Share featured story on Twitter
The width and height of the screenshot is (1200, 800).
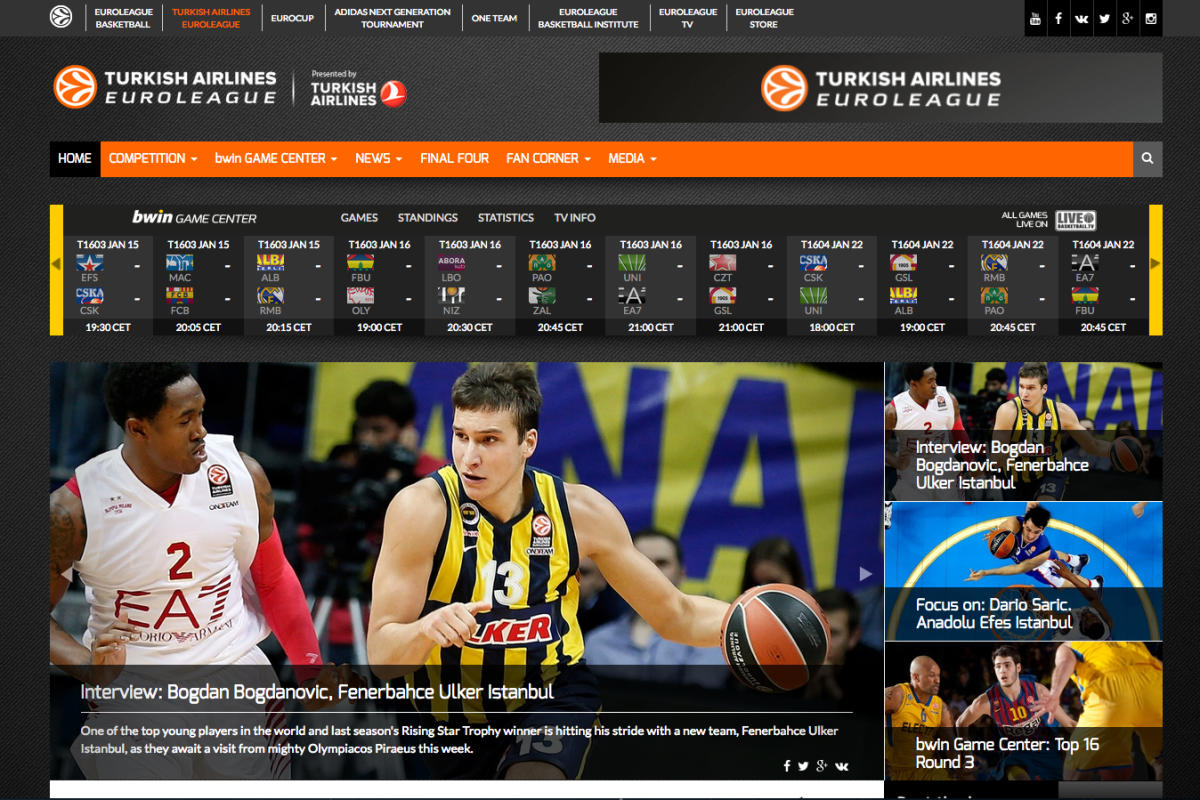pos(803,766)
